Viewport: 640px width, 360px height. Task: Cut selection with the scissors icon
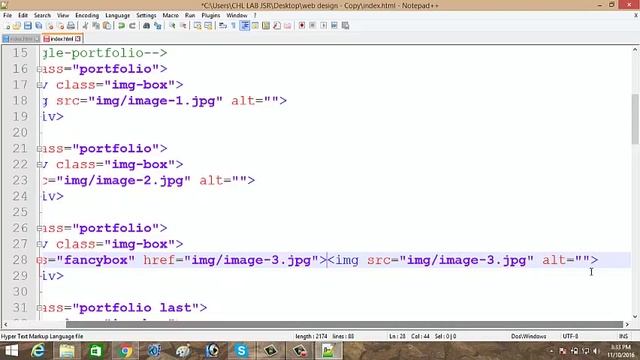tap(85, 26)
